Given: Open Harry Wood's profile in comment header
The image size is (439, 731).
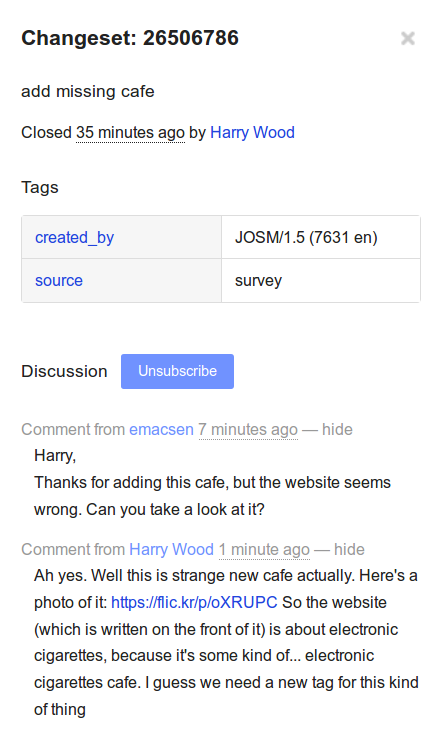Looking at the screenshot, I should click(x=171, y=549).
